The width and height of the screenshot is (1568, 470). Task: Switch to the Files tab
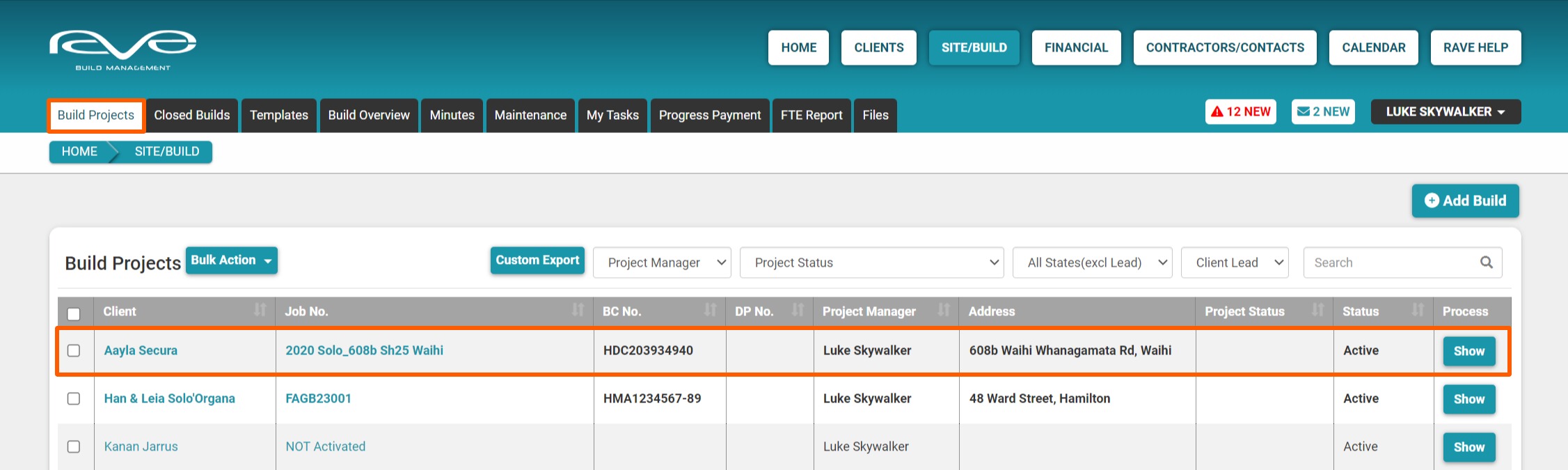[876, 116]
